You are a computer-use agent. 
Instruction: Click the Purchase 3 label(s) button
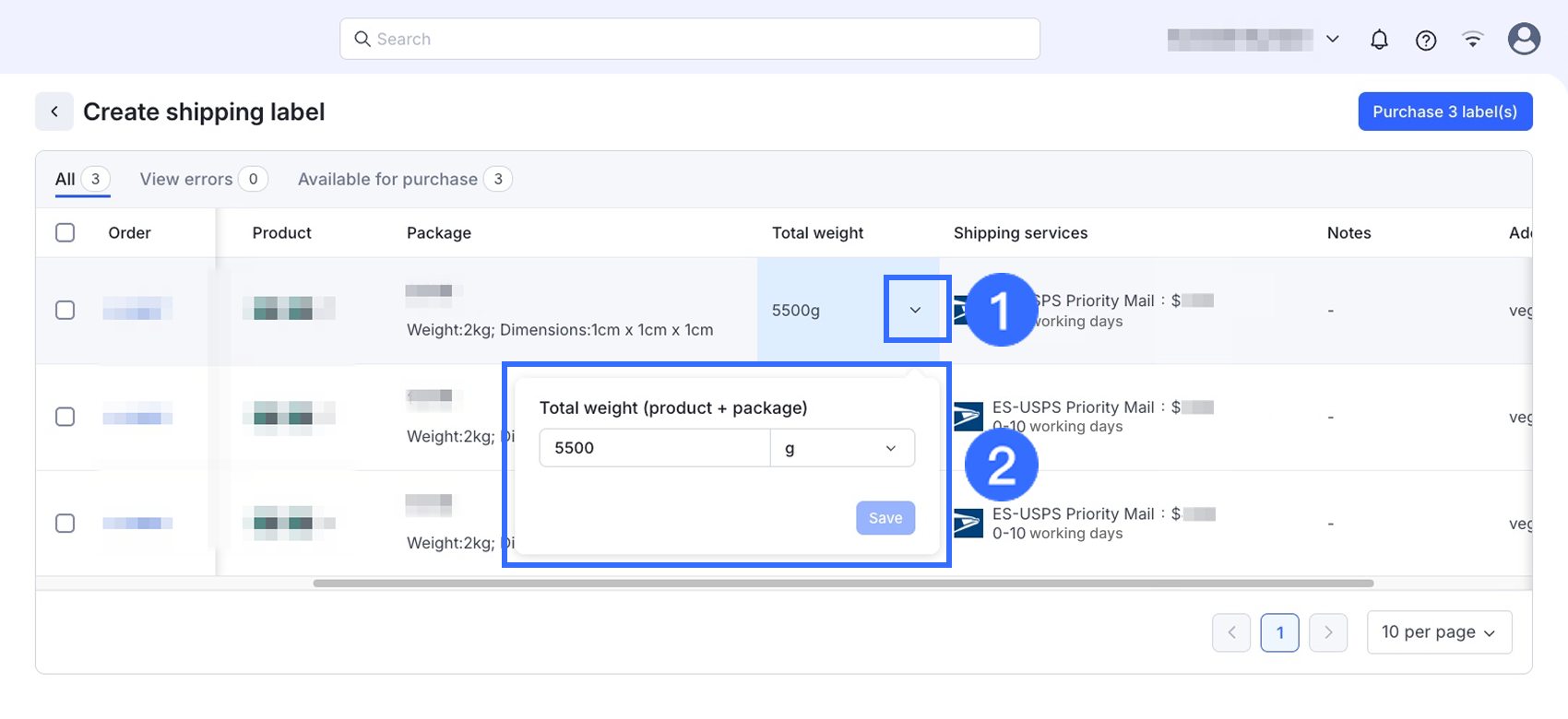pyautogui.click(x=1444, y=112)
